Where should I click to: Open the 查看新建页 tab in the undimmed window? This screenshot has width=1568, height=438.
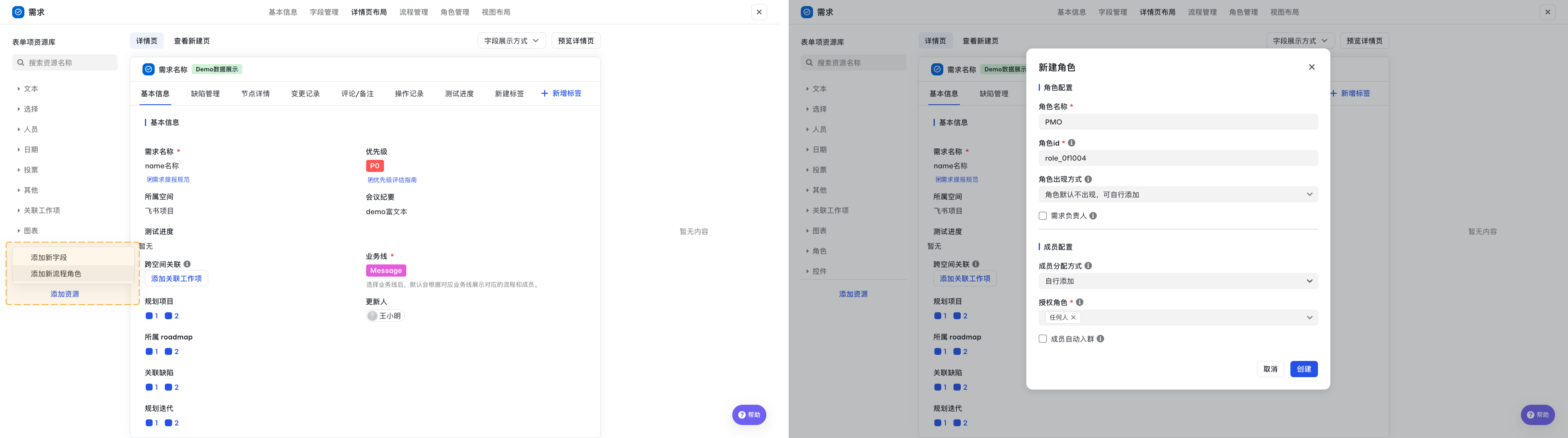click(x=192, y=41)
